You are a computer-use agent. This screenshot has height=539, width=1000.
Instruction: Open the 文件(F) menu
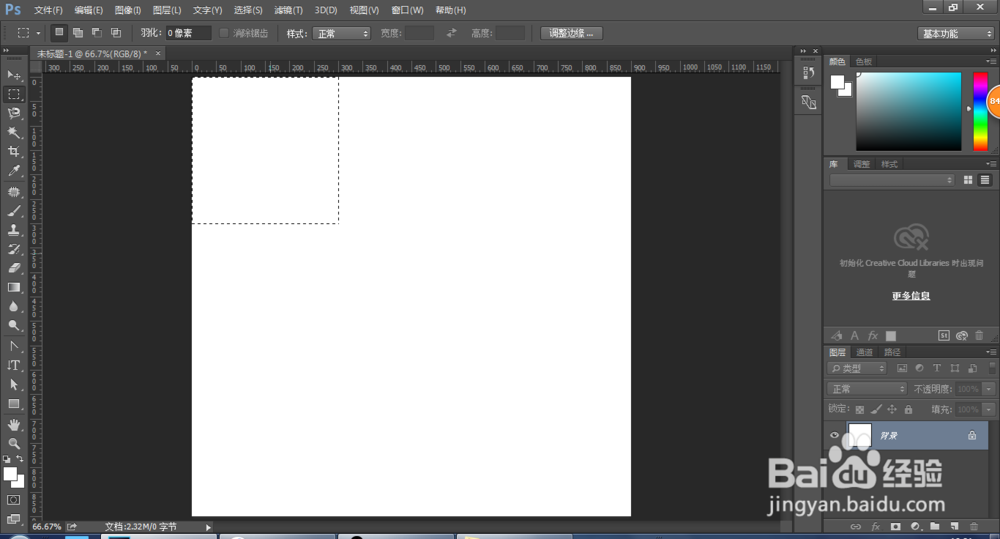tap(48, 10)
